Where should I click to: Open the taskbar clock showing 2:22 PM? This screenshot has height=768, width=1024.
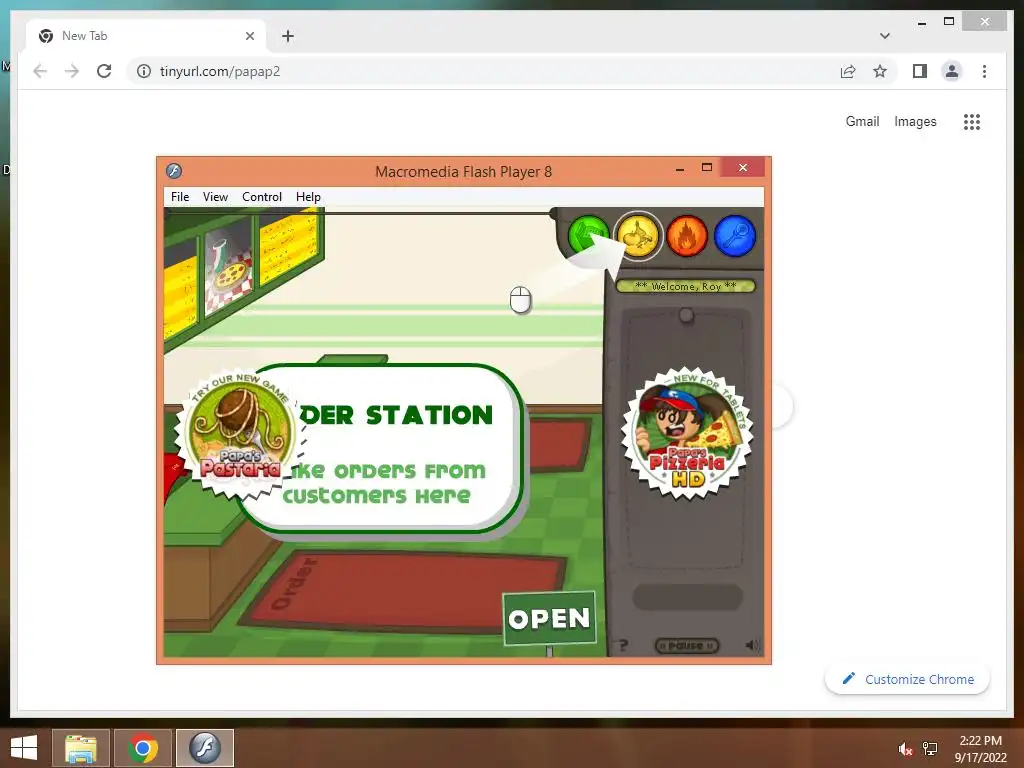tap(980, 748)
